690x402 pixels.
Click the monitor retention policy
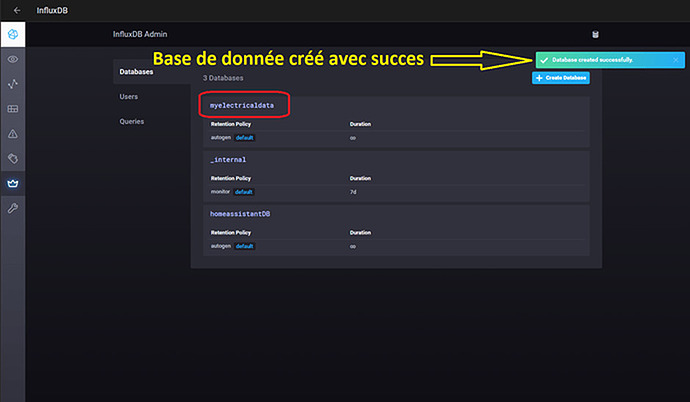point(220,192)
